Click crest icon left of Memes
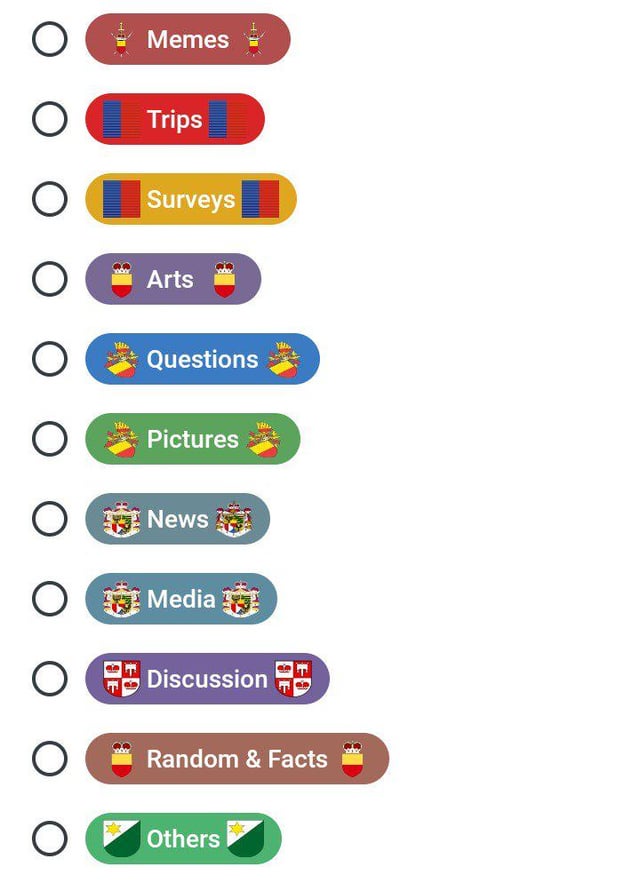 tap(121, 39)
